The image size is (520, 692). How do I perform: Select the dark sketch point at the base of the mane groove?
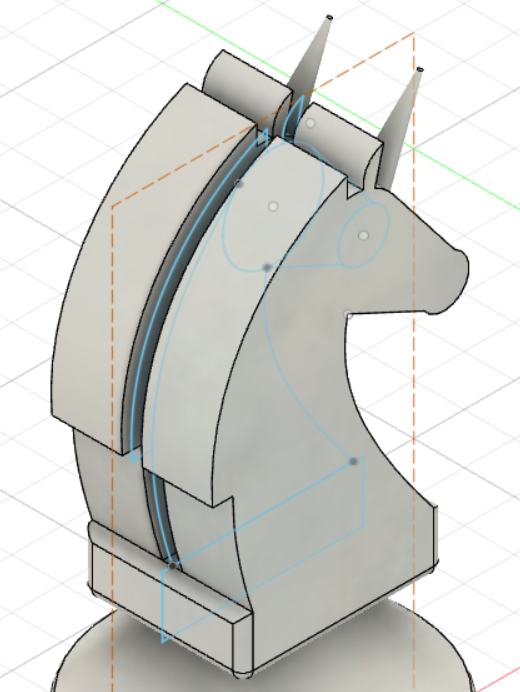[x=173, y=565]
